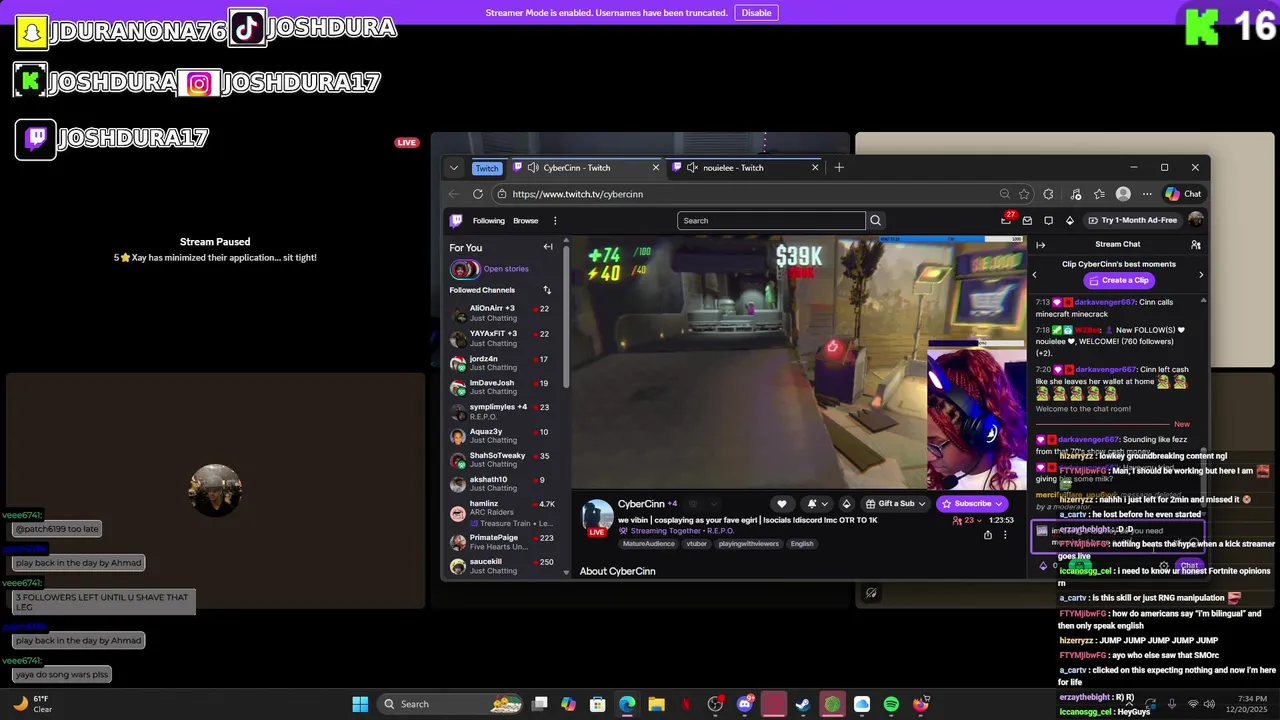Open Spotify from the taskbar
This screenshot has height=720, width=1280.
click(x=891, y=704)
